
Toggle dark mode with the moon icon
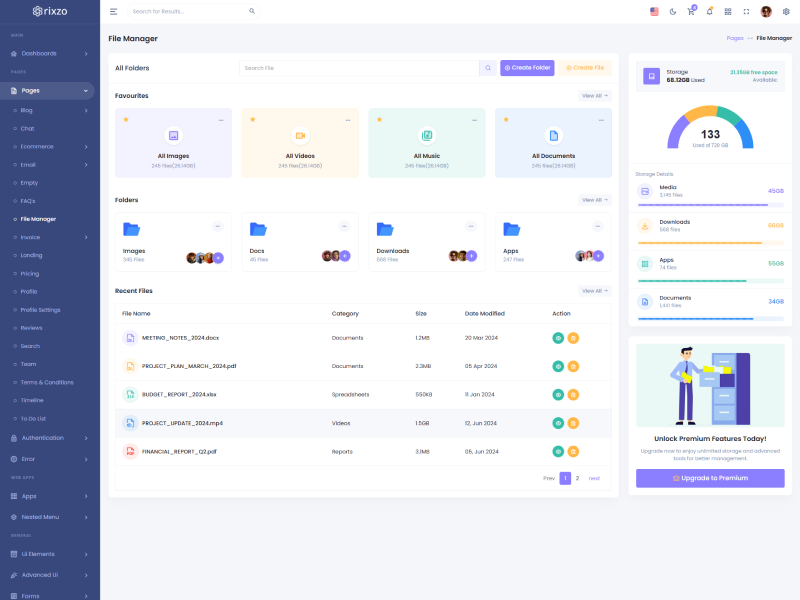[672, 11]
